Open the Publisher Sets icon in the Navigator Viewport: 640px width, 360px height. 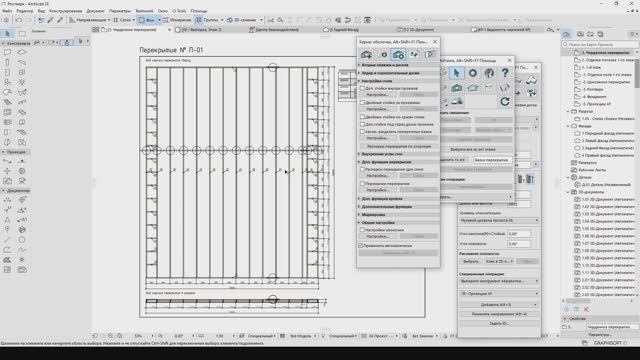(x=600, y=34)
